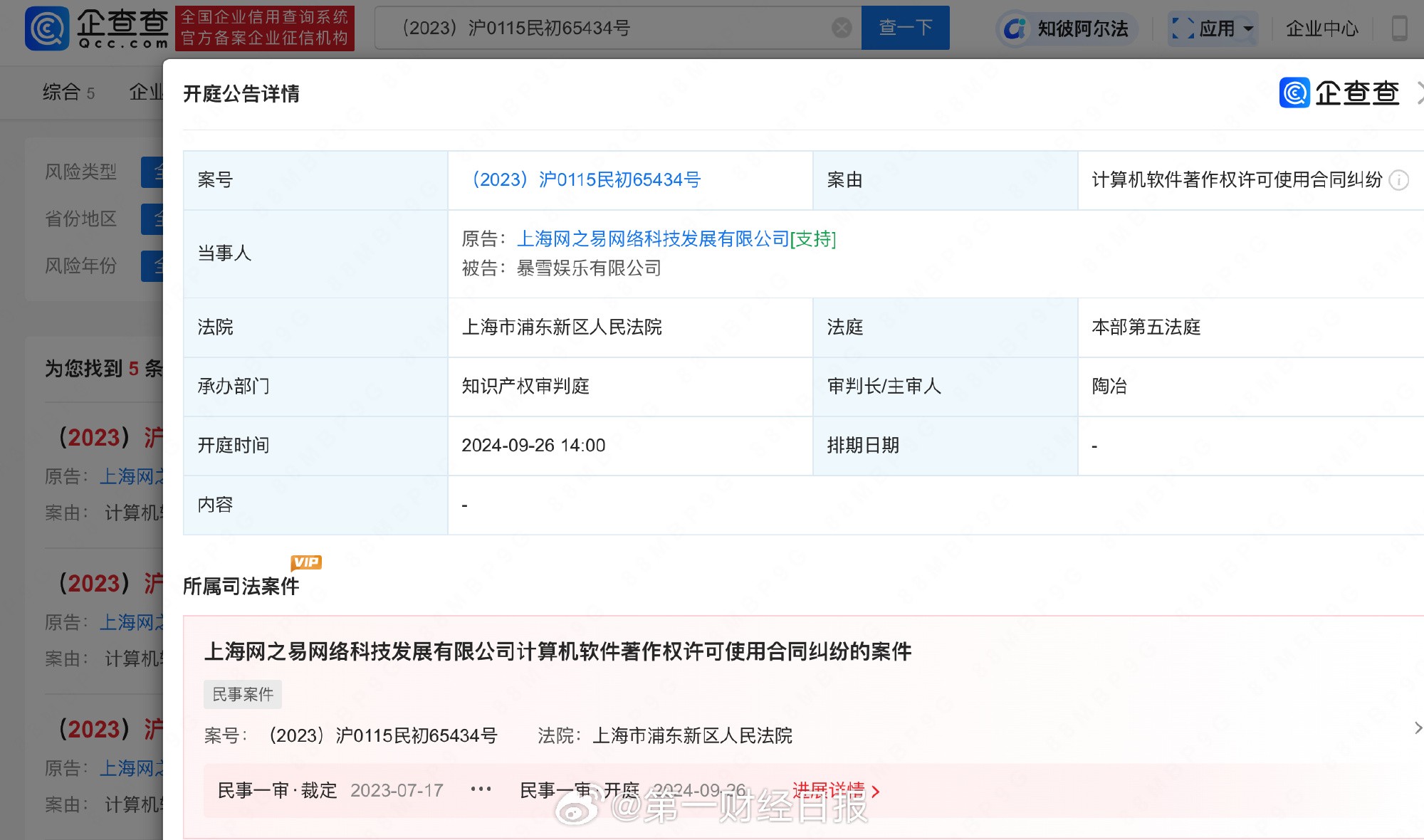Screen dimensions: 1424x840
Task: Click the case cause 计算机软件著作权许可使用合同纠纷
Action: pos(1237,179)
